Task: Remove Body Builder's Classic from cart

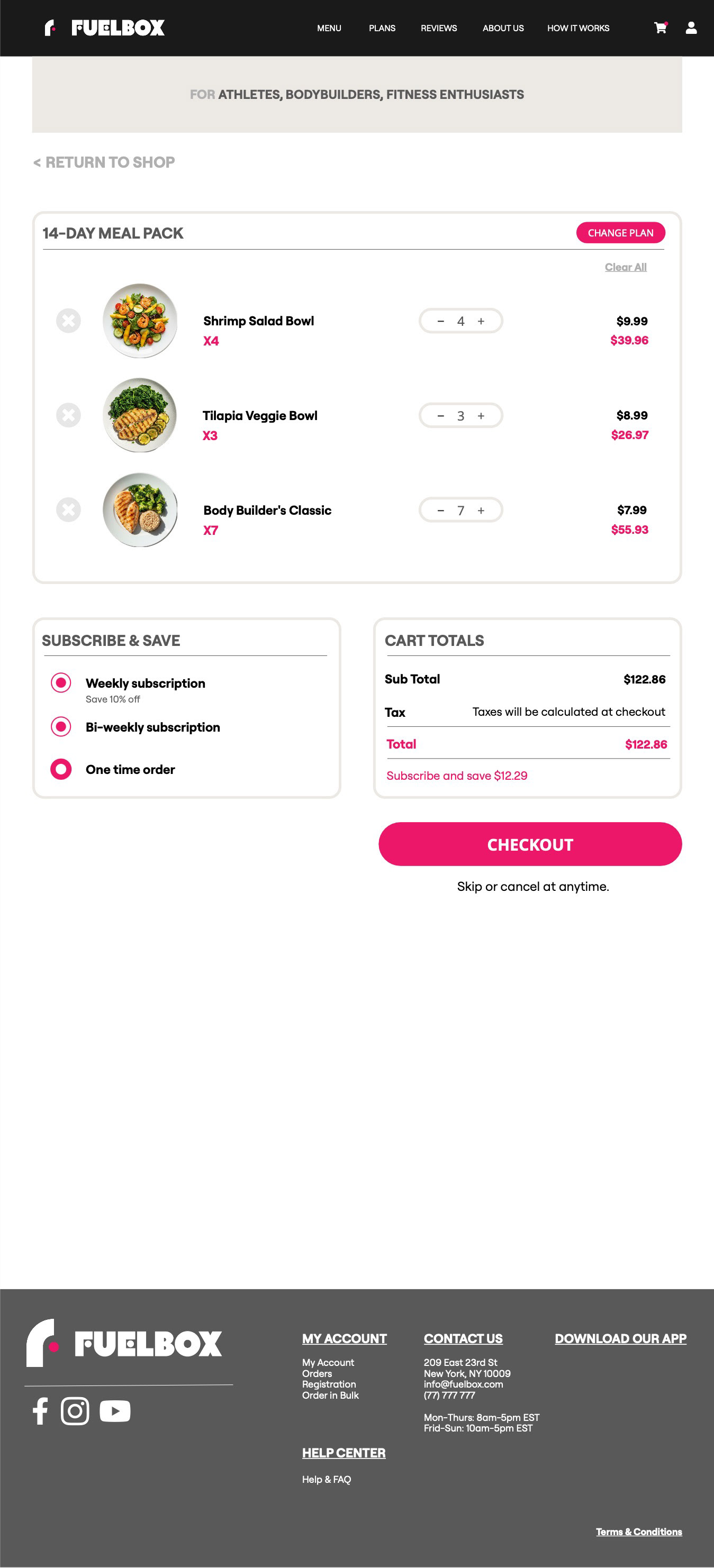Action: 68,510
